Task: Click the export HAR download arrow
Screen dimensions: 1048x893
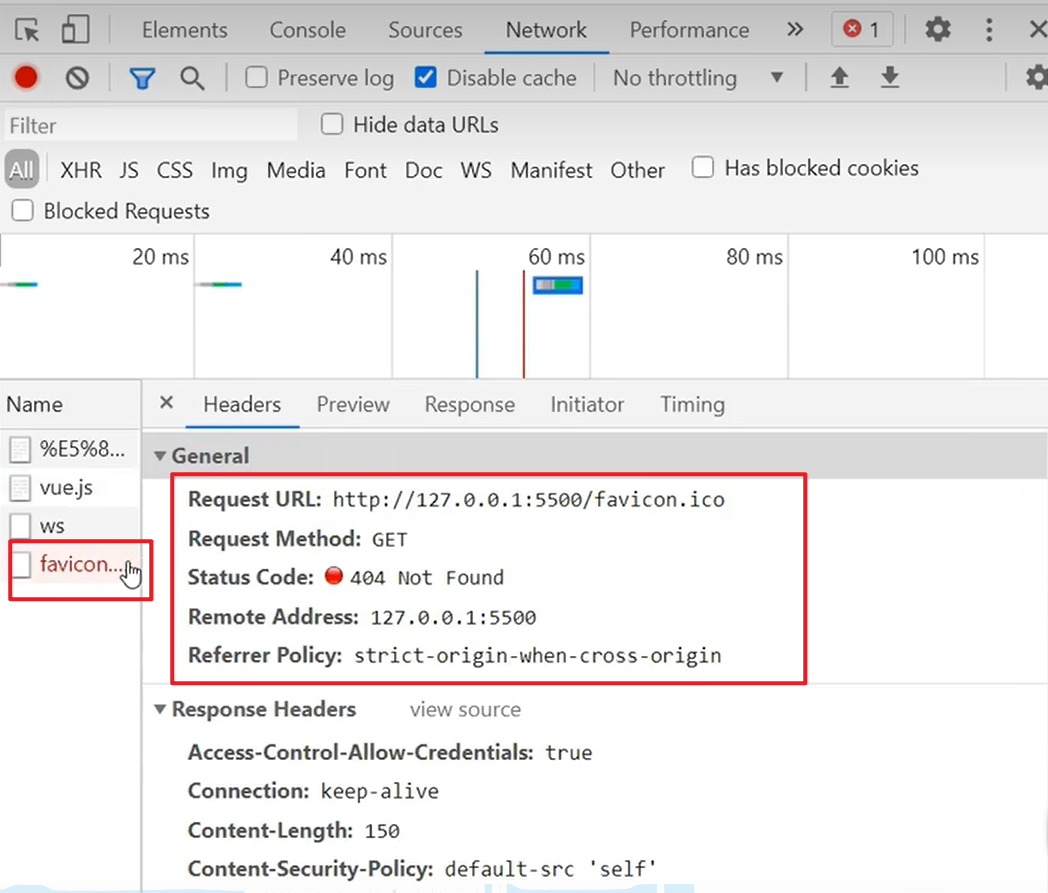Action: pos(890,78)
